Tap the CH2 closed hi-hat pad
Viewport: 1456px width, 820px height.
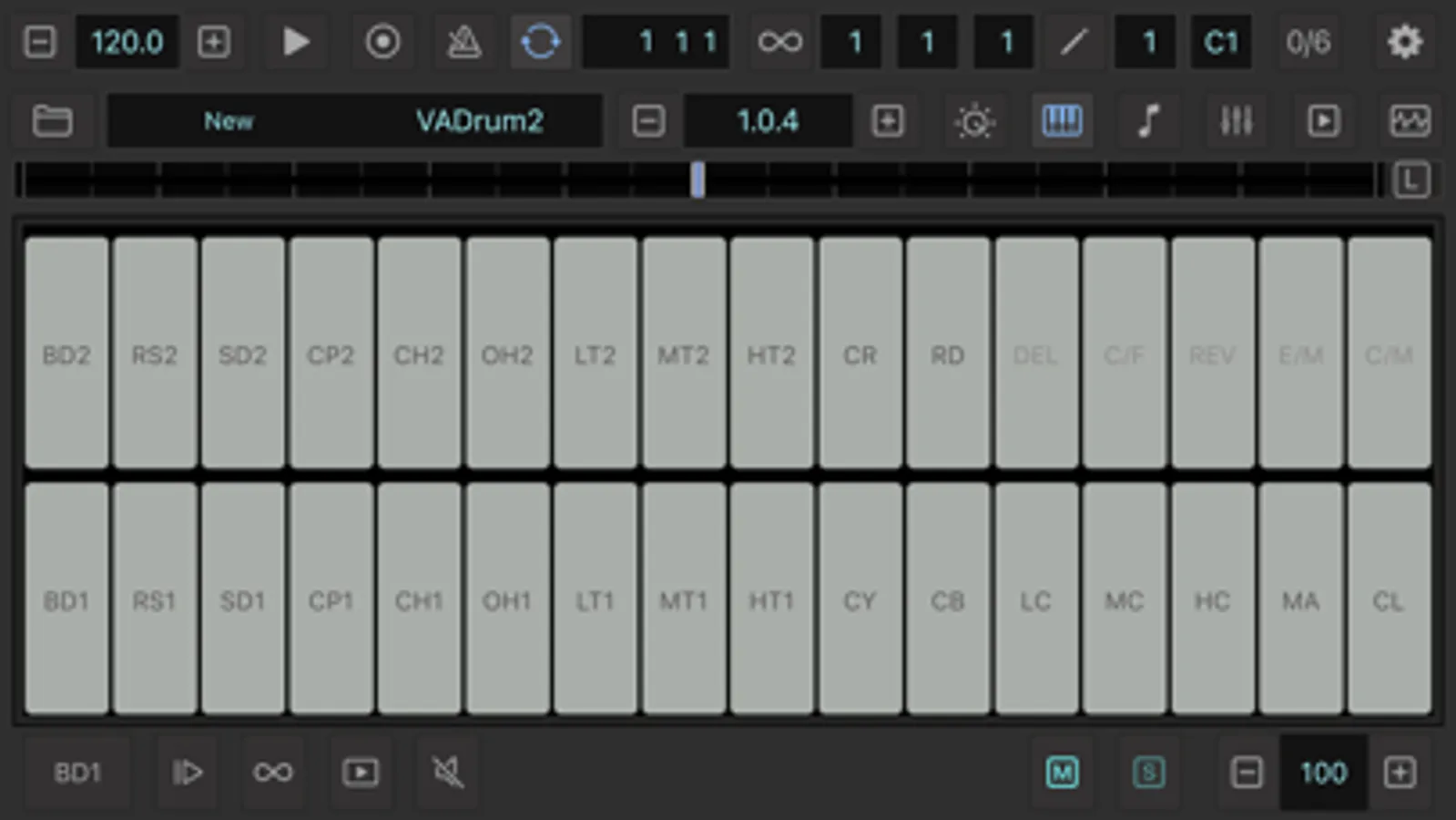419,353
